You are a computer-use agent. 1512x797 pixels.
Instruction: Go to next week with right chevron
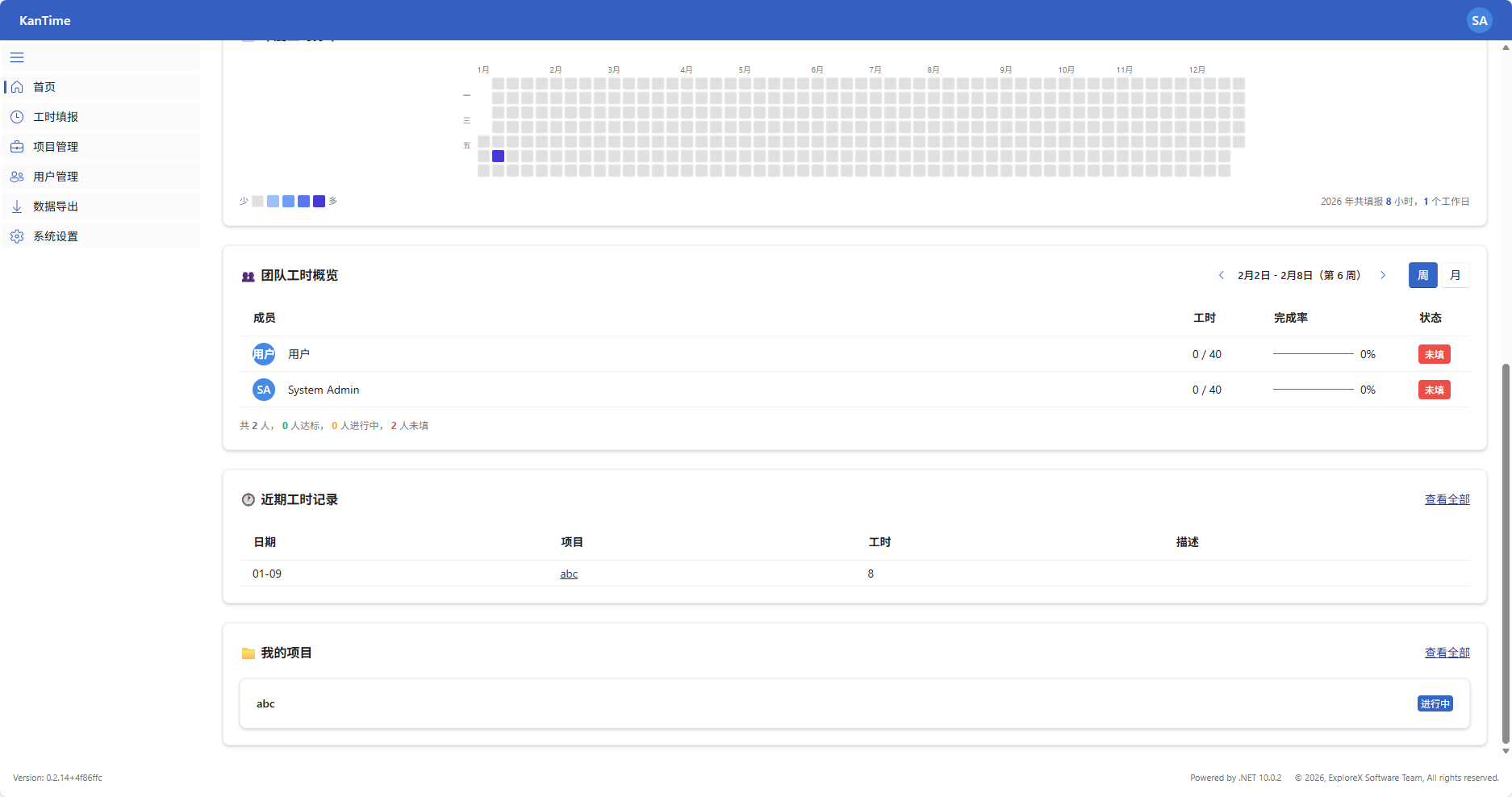(1383, 275)
